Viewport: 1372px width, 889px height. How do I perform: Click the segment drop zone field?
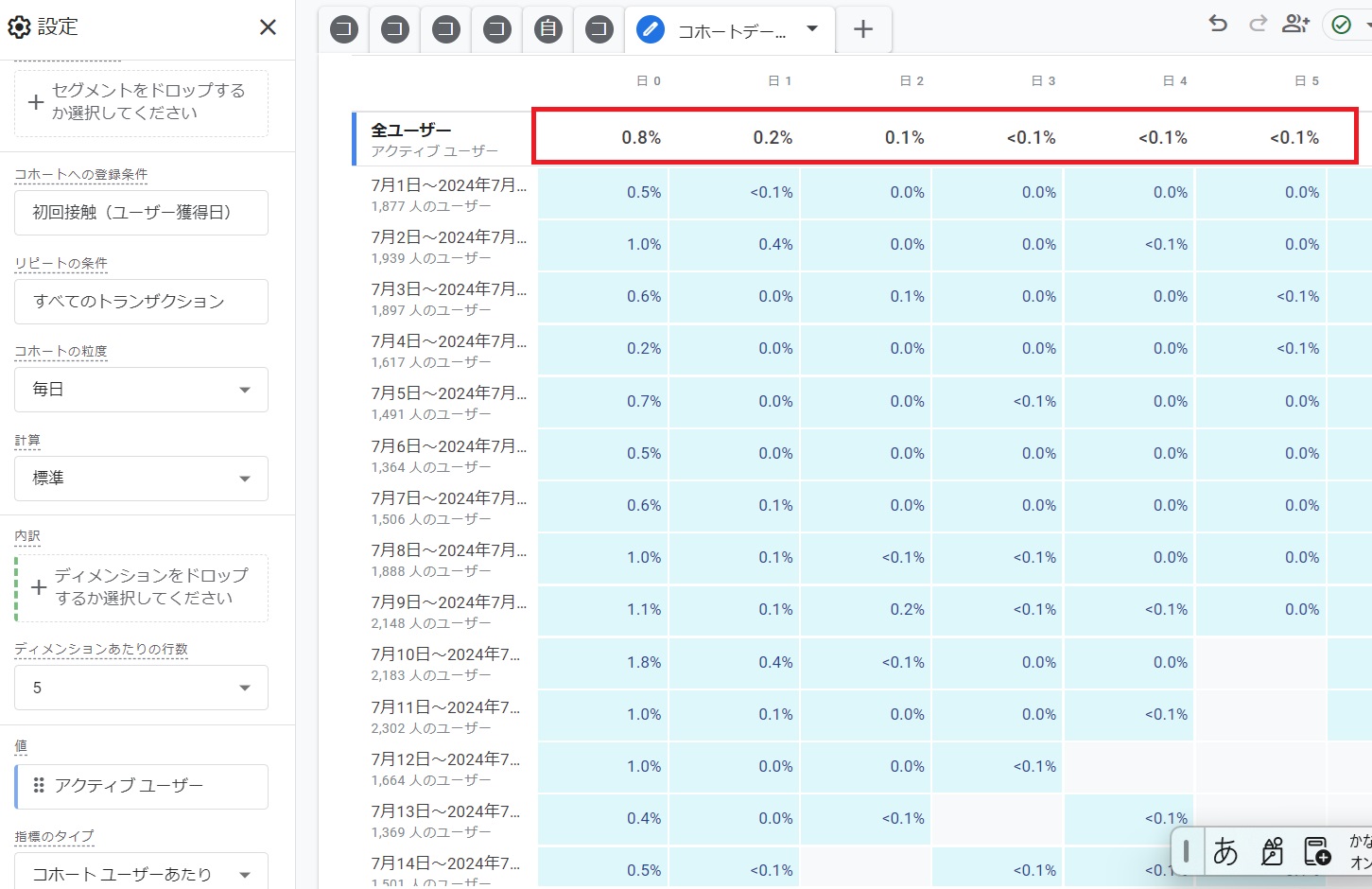141,102
